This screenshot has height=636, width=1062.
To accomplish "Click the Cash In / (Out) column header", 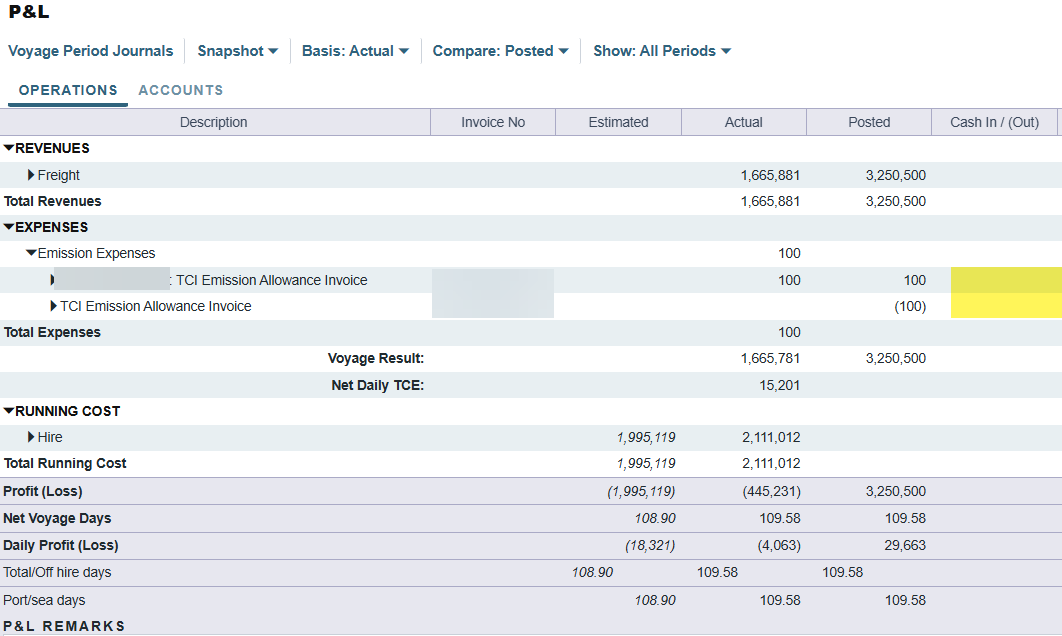I will [994, 122].
